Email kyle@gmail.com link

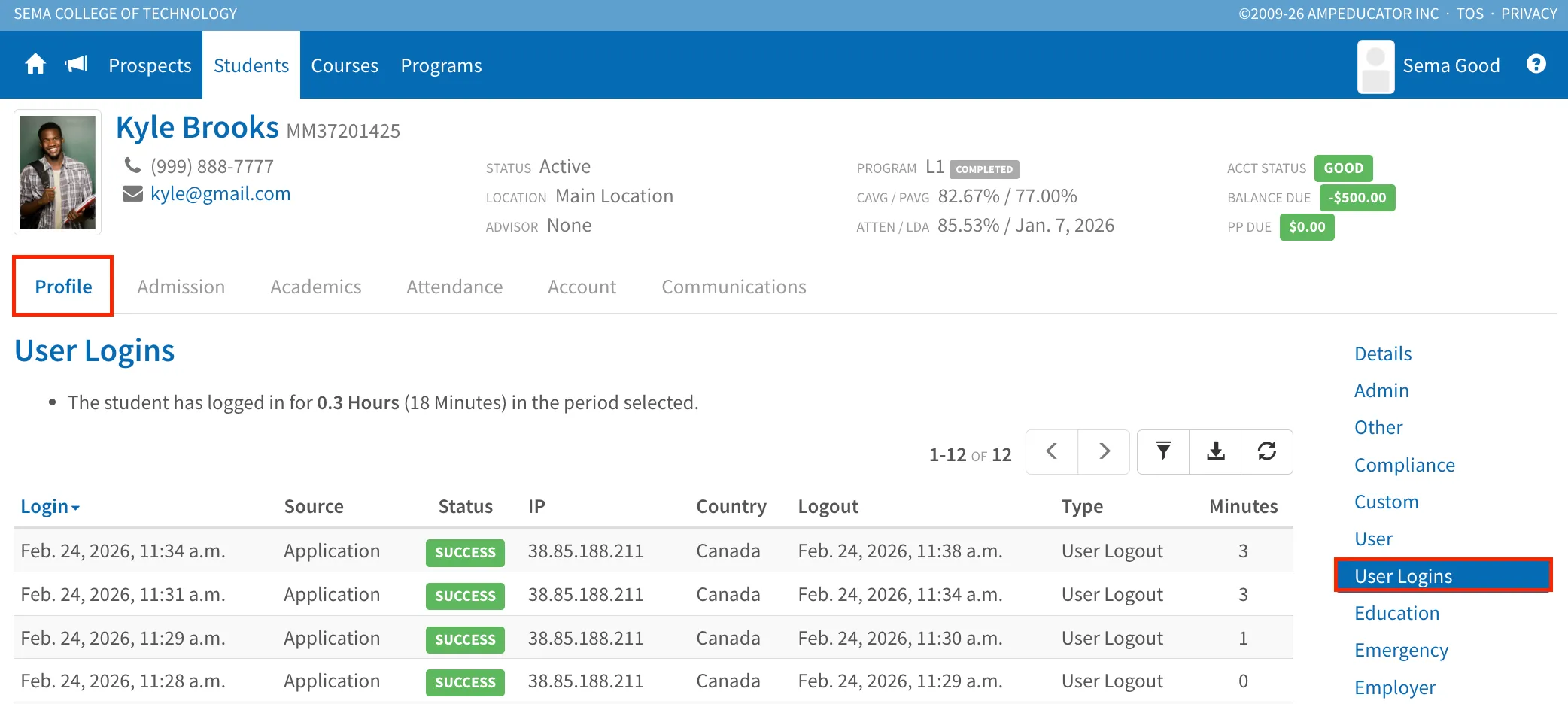pyautogui.click(x=220, y=194)
